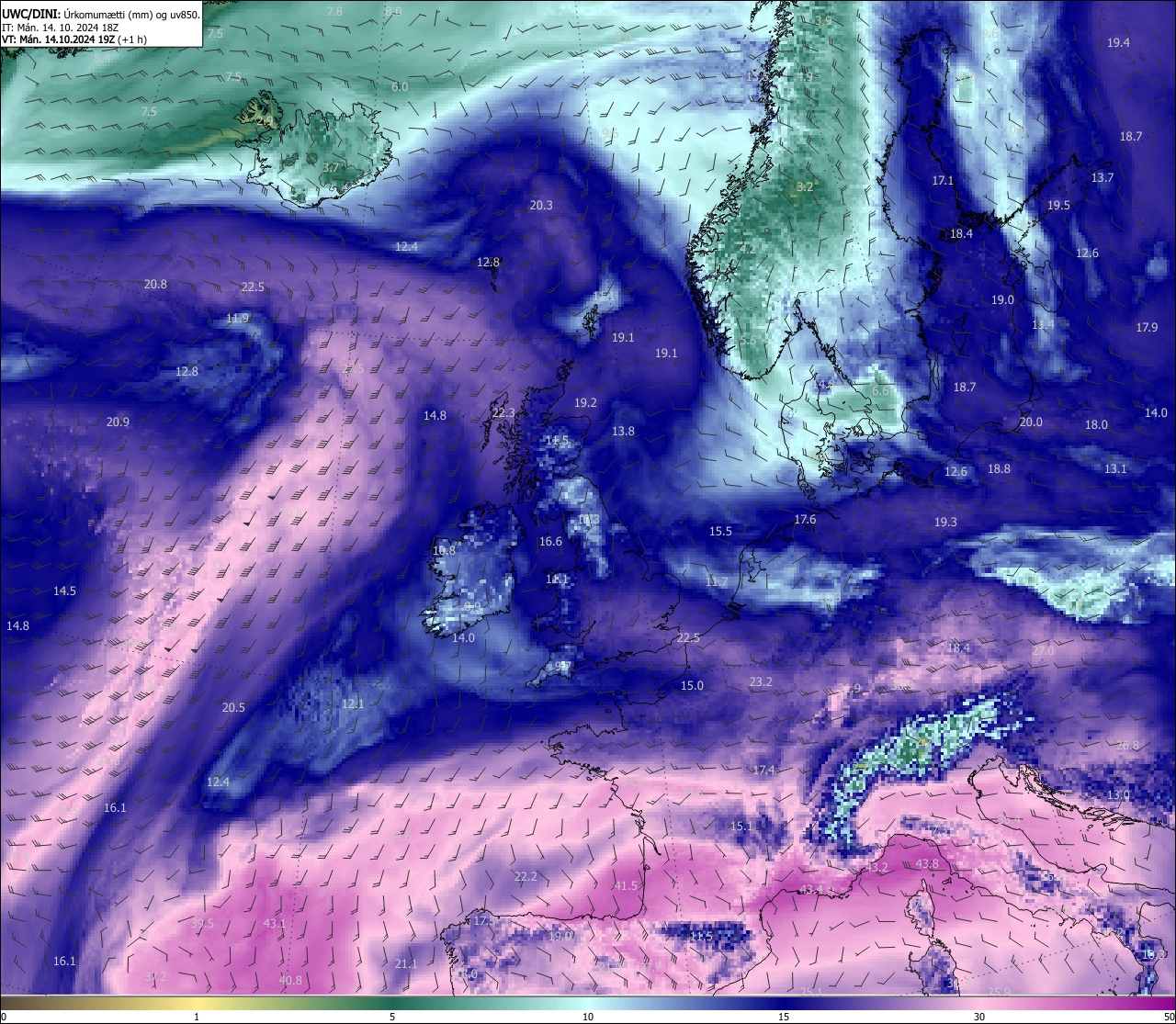
Task: Click the 41.5 value label
Action: pyautogui.click(x=625, y=885)
